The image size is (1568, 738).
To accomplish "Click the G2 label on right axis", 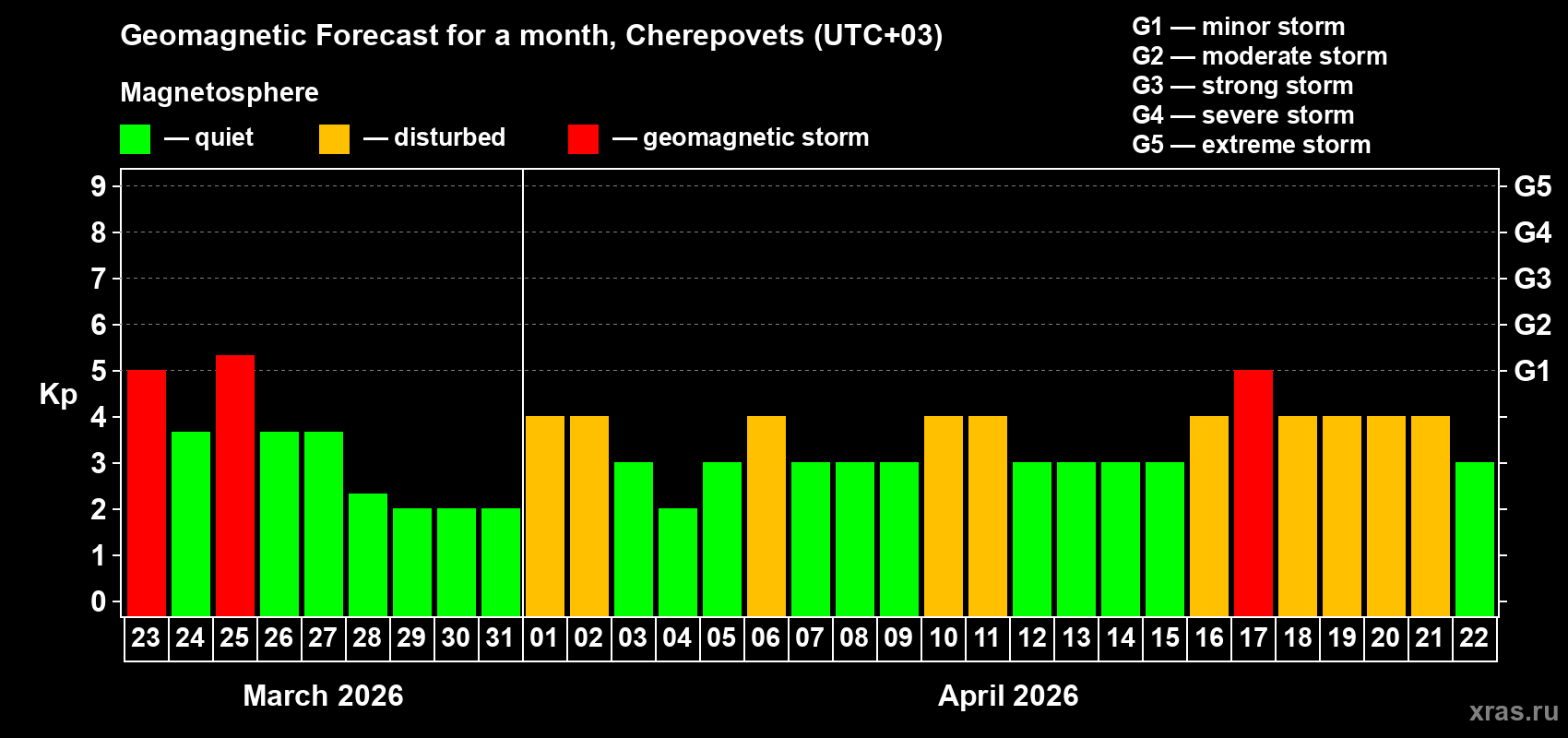I will click(1533, 325).
